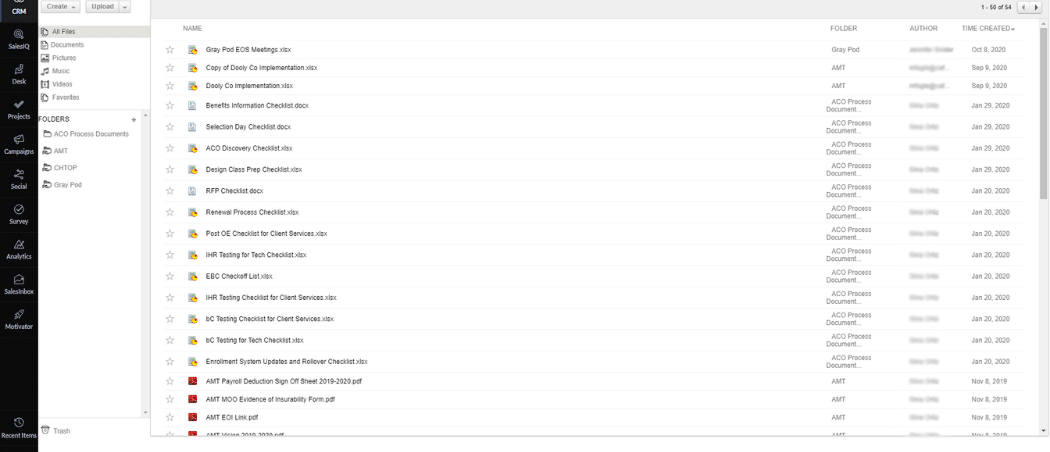Click the document icon for Benefits Information Checklist
This screenshot has width=1050, height=452.
(192, 105)
